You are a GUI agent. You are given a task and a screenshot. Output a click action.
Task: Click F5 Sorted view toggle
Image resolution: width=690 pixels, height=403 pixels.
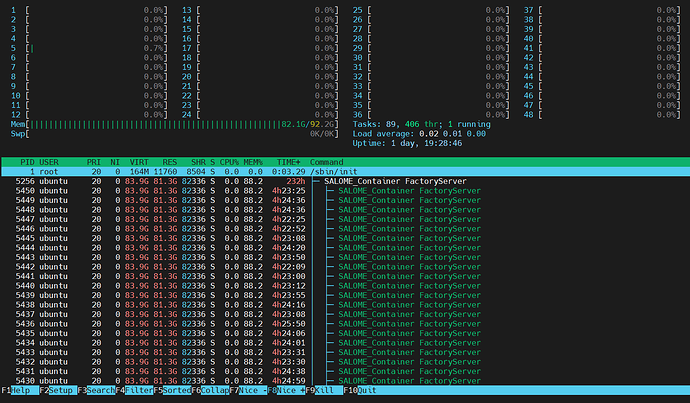(172, 390)
